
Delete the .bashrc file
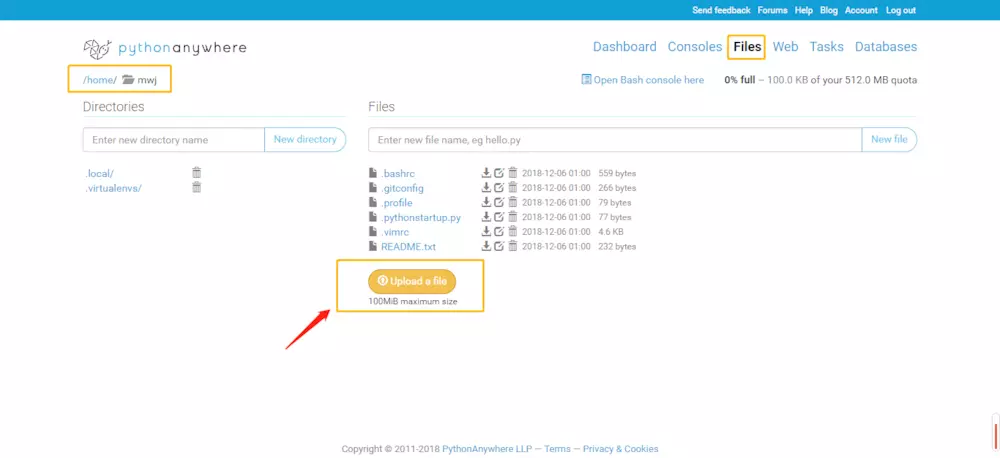pyautogui.click(x=513, y=172)
